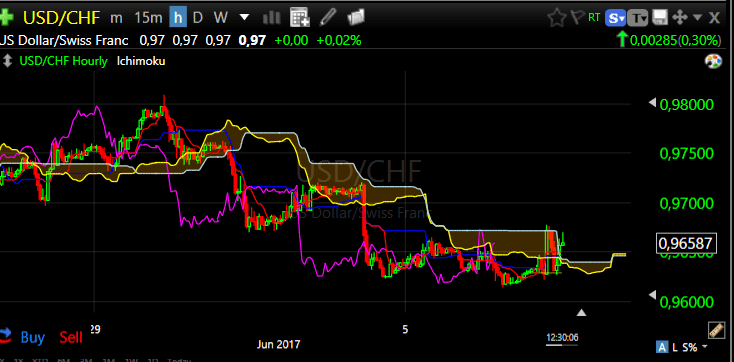Screen dimensions: 734x362
Task: Switch to the Weekly (W) timeframe
Action: pos(220,18)
